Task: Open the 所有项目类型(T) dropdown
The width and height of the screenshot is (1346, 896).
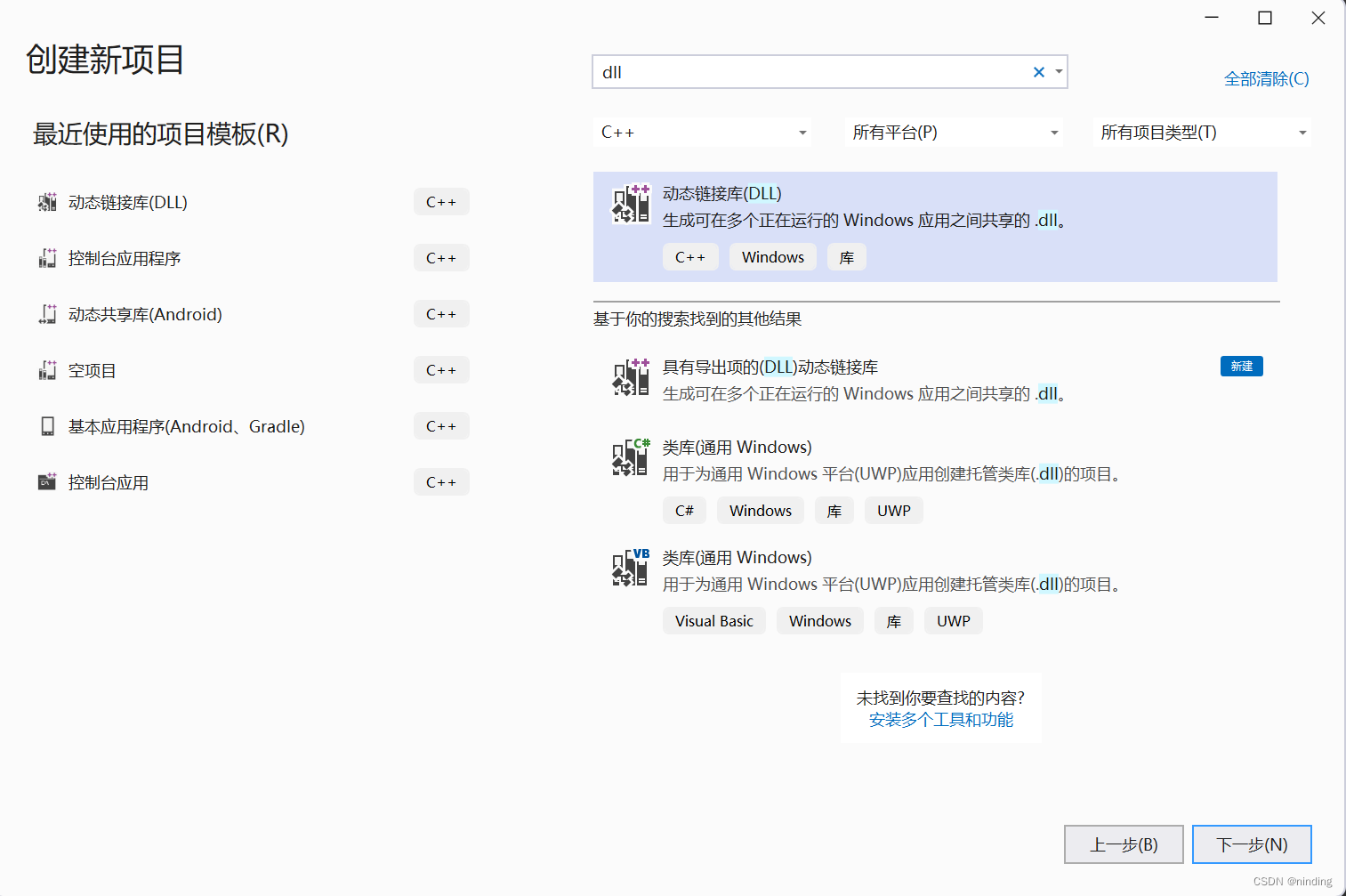Action: tap(1302, 132)
